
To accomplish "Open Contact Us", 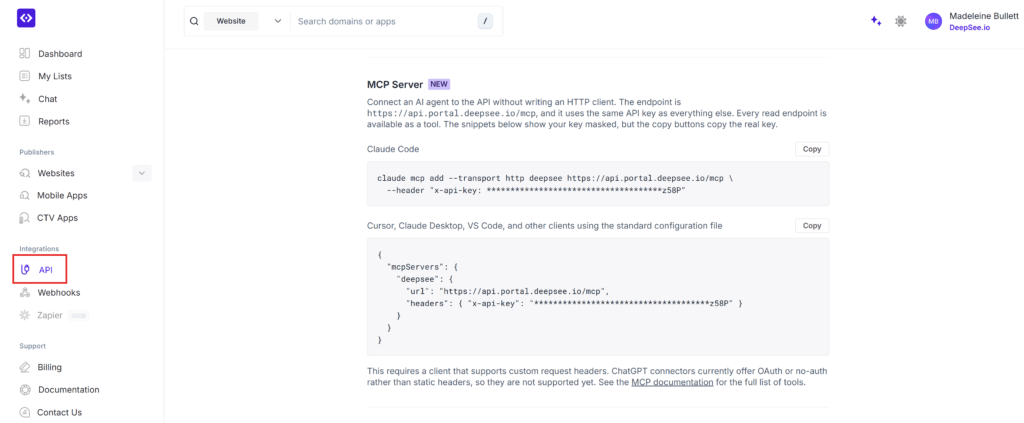I will pyautogui.click(x=59, y=412).
